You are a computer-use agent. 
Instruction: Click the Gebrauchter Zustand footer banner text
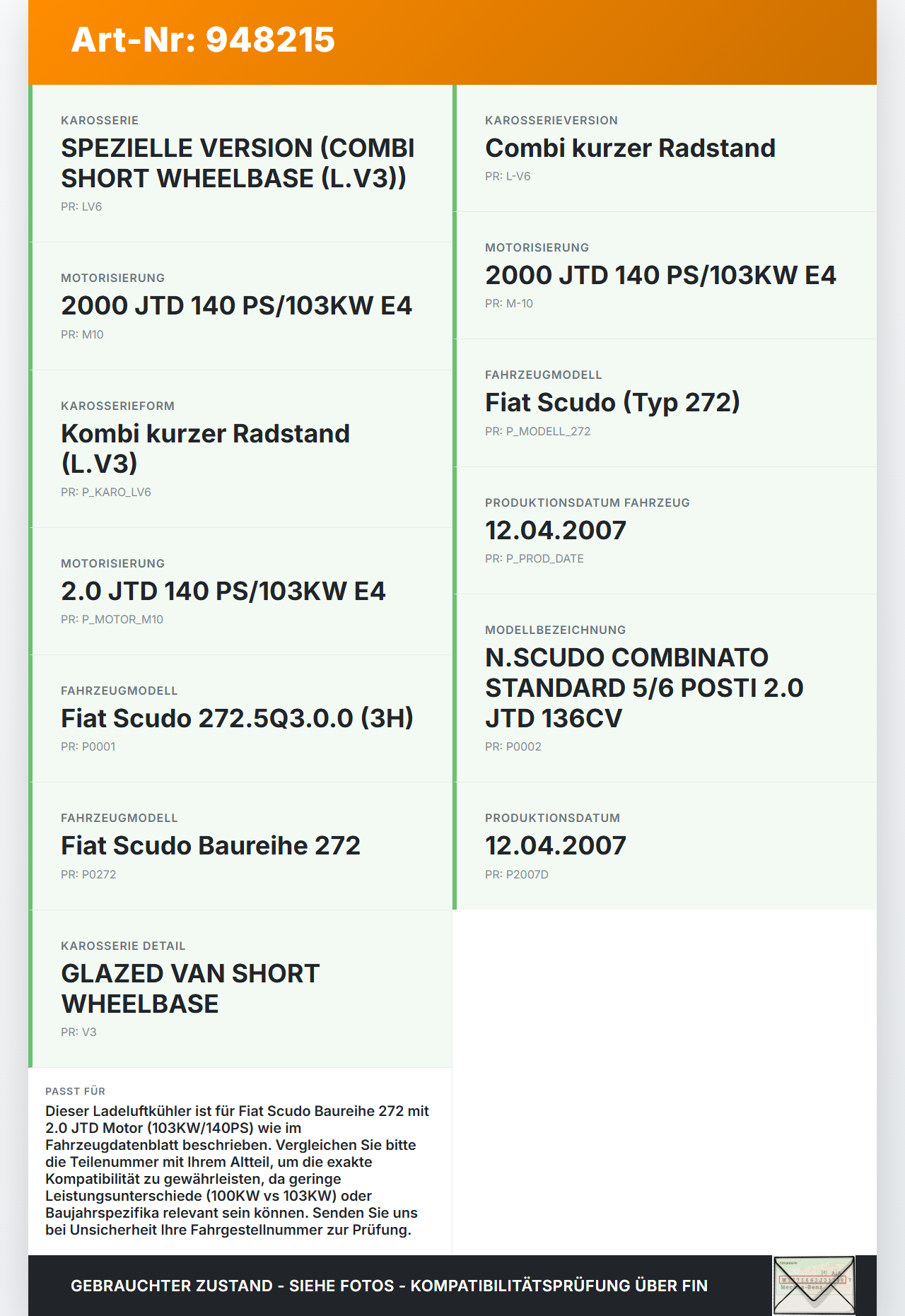coord(389,1286)
